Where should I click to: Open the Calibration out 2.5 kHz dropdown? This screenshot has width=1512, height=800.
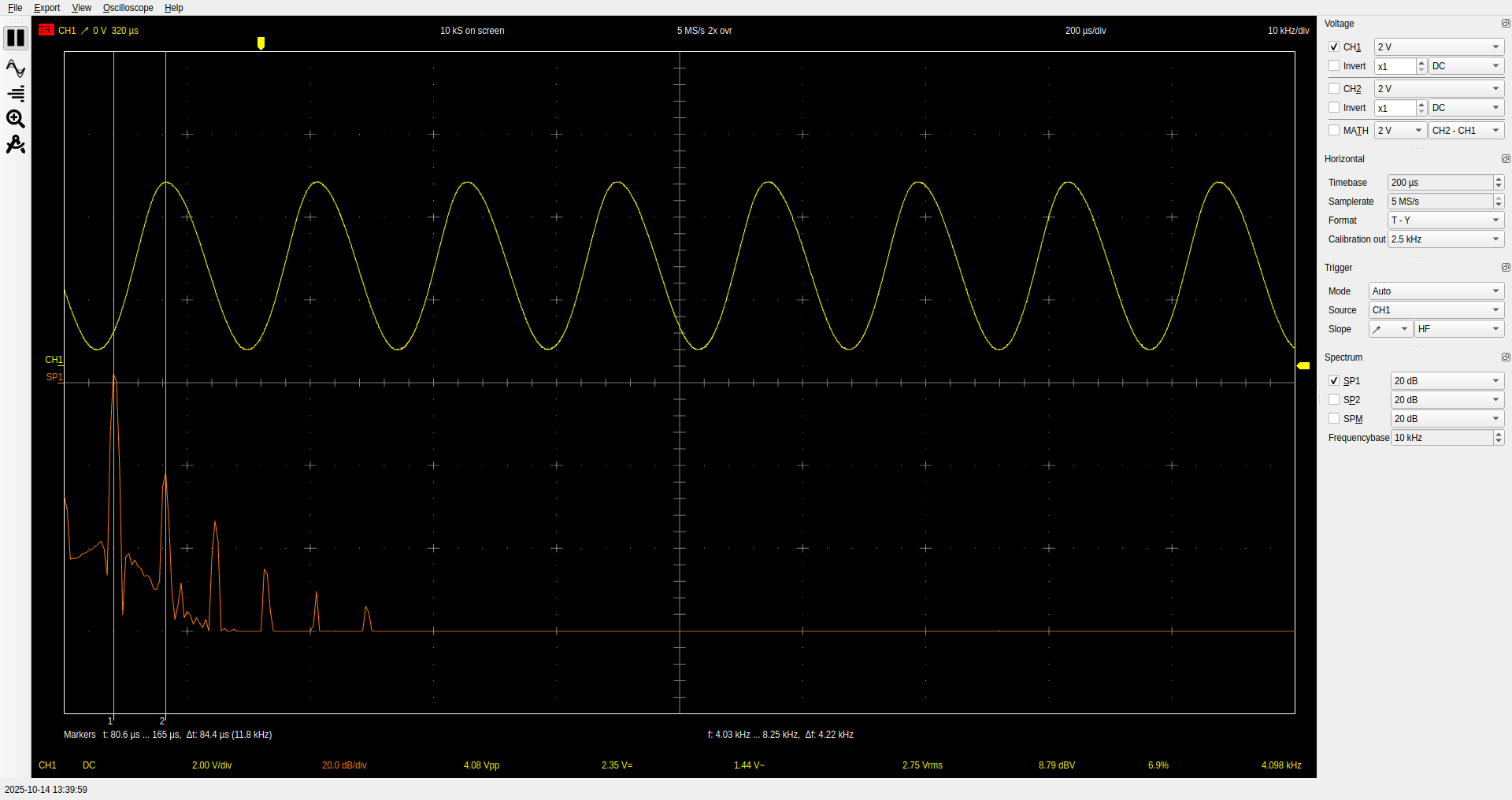1445,239
